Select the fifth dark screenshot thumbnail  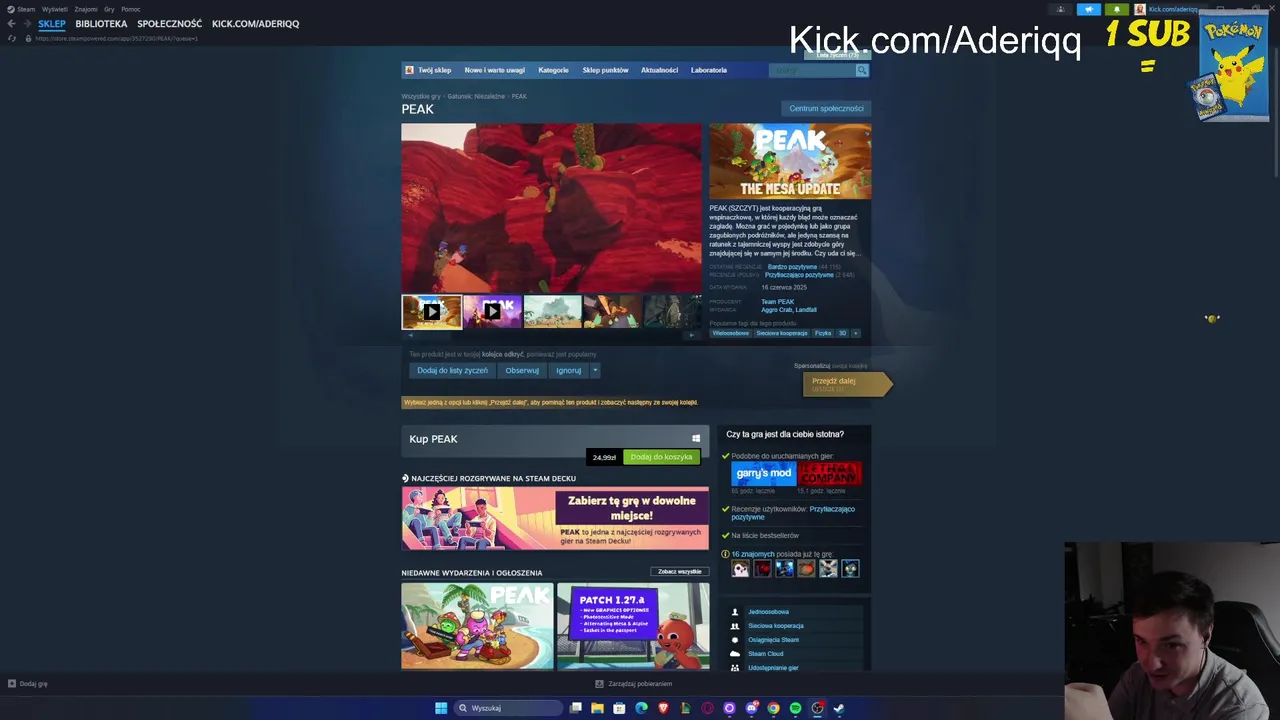672,312
